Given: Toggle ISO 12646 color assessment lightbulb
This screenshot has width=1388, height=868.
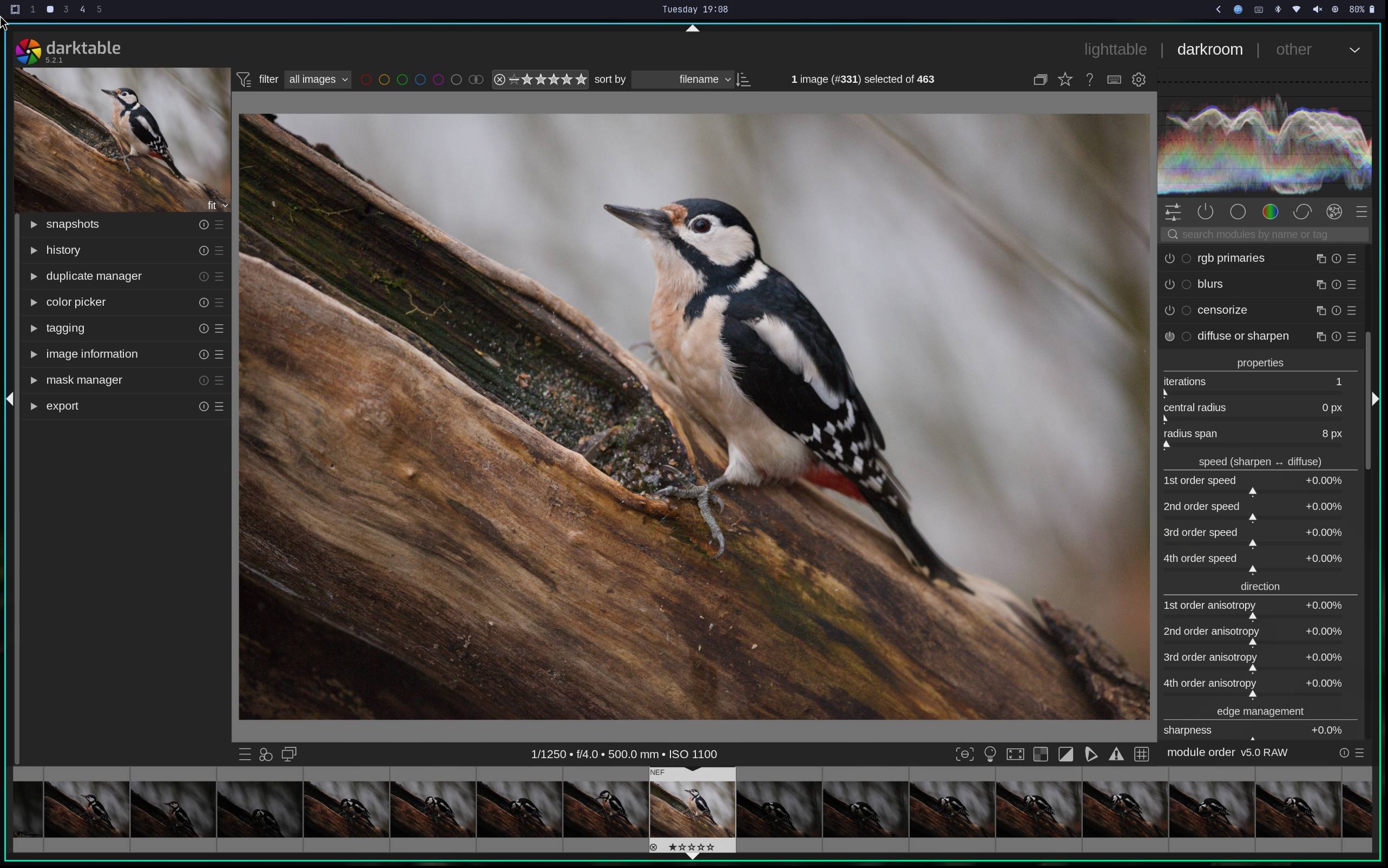Looking at the screenshot, I should tap(990, 754).
